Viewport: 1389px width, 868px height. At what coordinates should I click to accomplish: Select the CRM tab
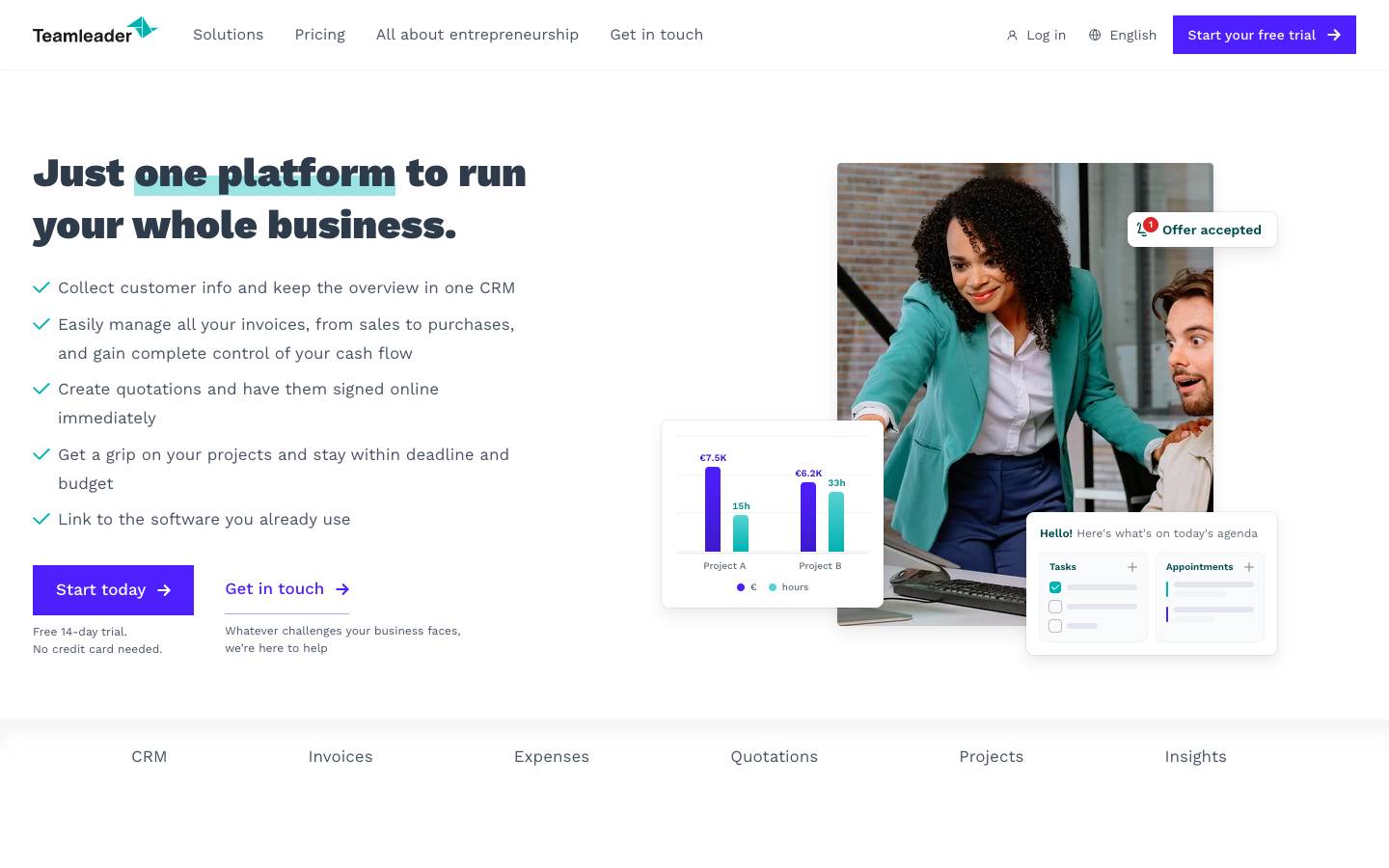click(x=150, y=757)
